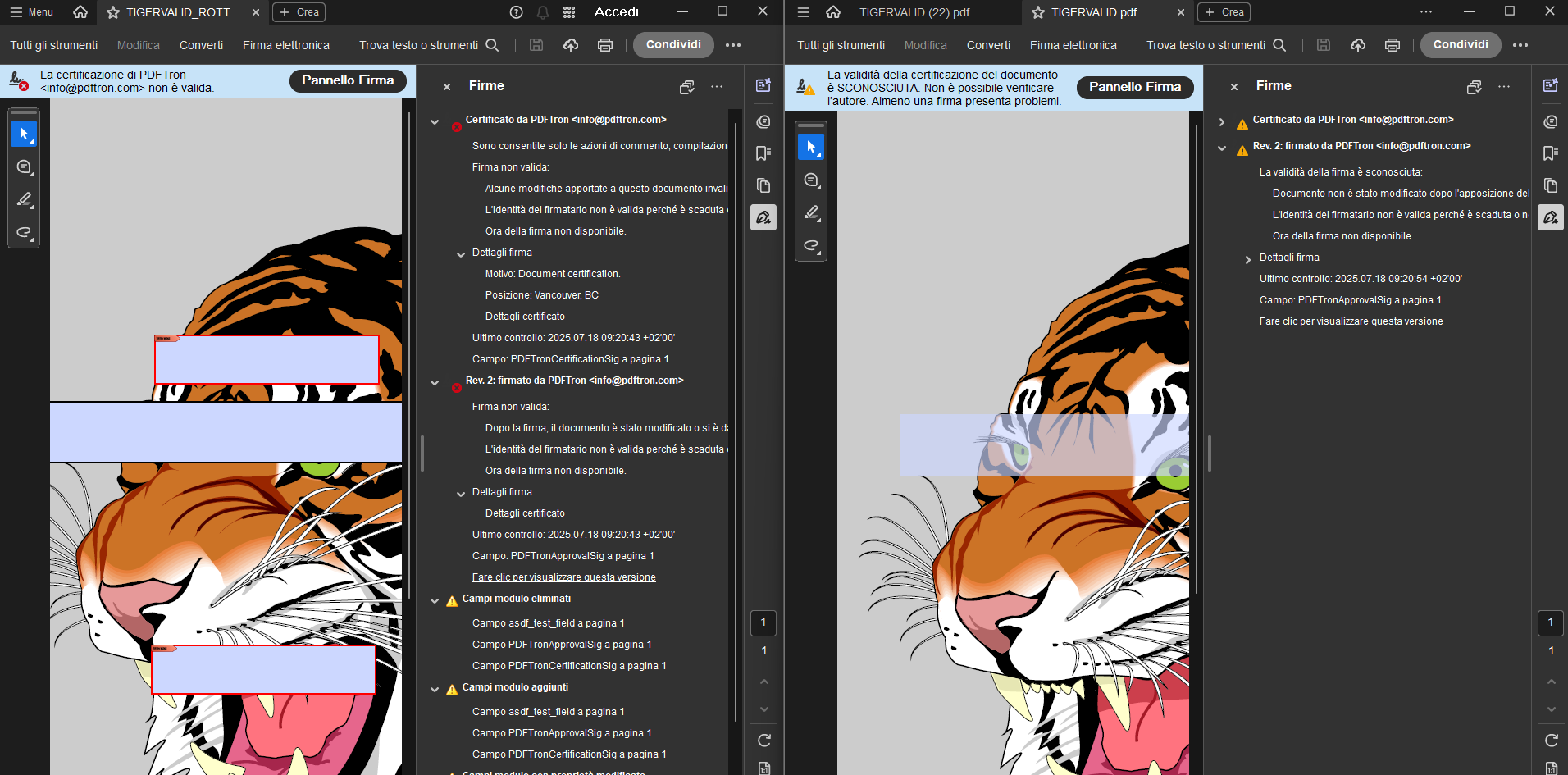
Task: Collapse second Dettagli firma in left panel
Action: pos(461,494)
